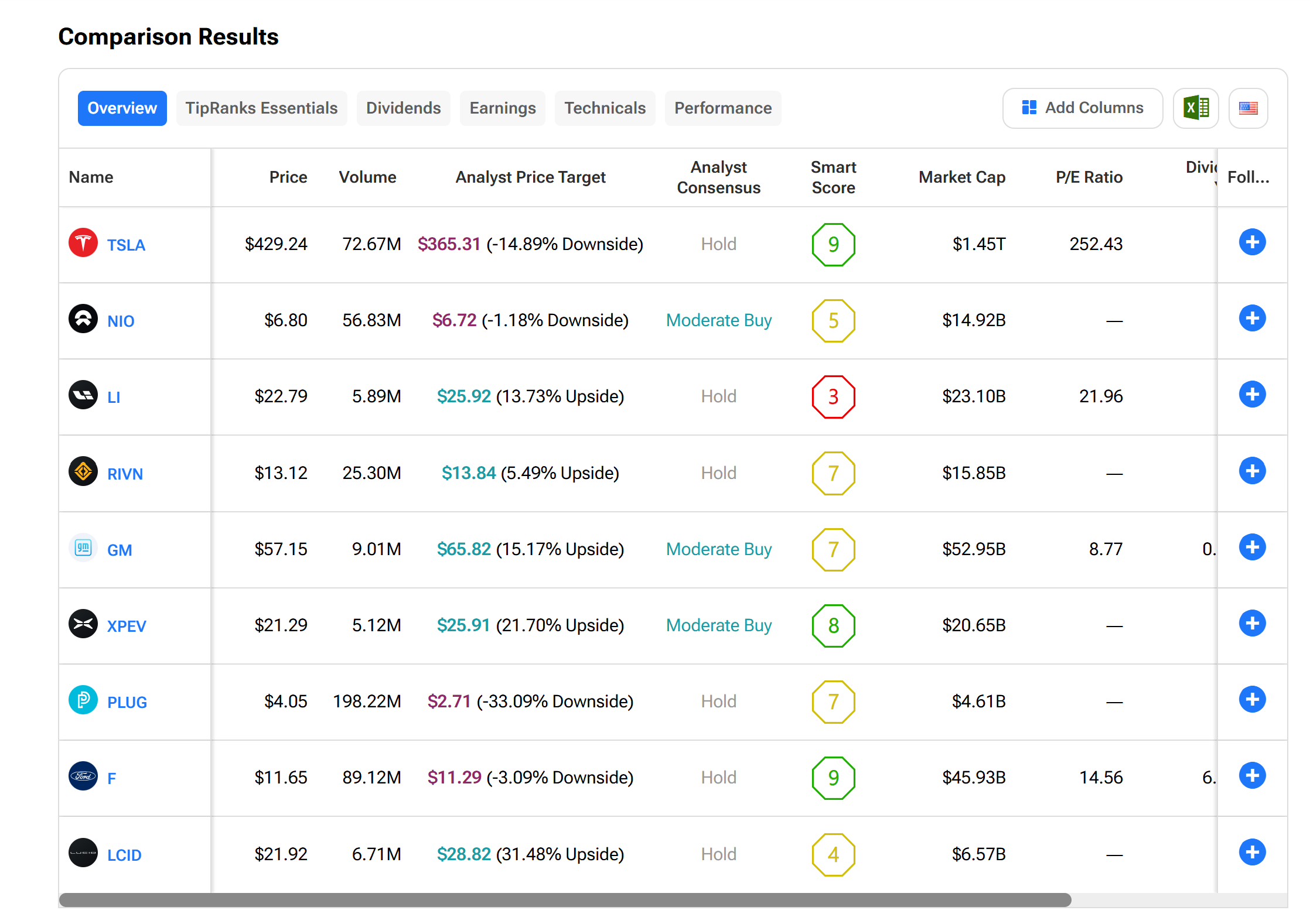
Task: Sort by P/E Ratio column header
Action: (x=1089, y=177)
